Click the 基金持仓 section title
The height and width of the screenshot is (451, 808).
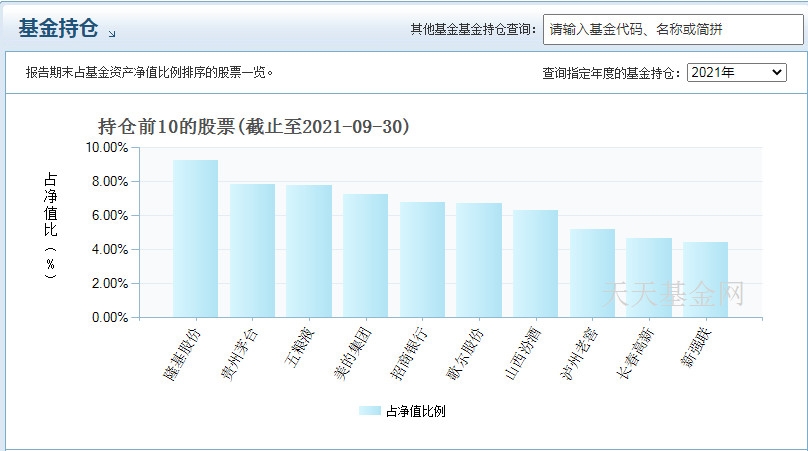(x=58, y=29)
